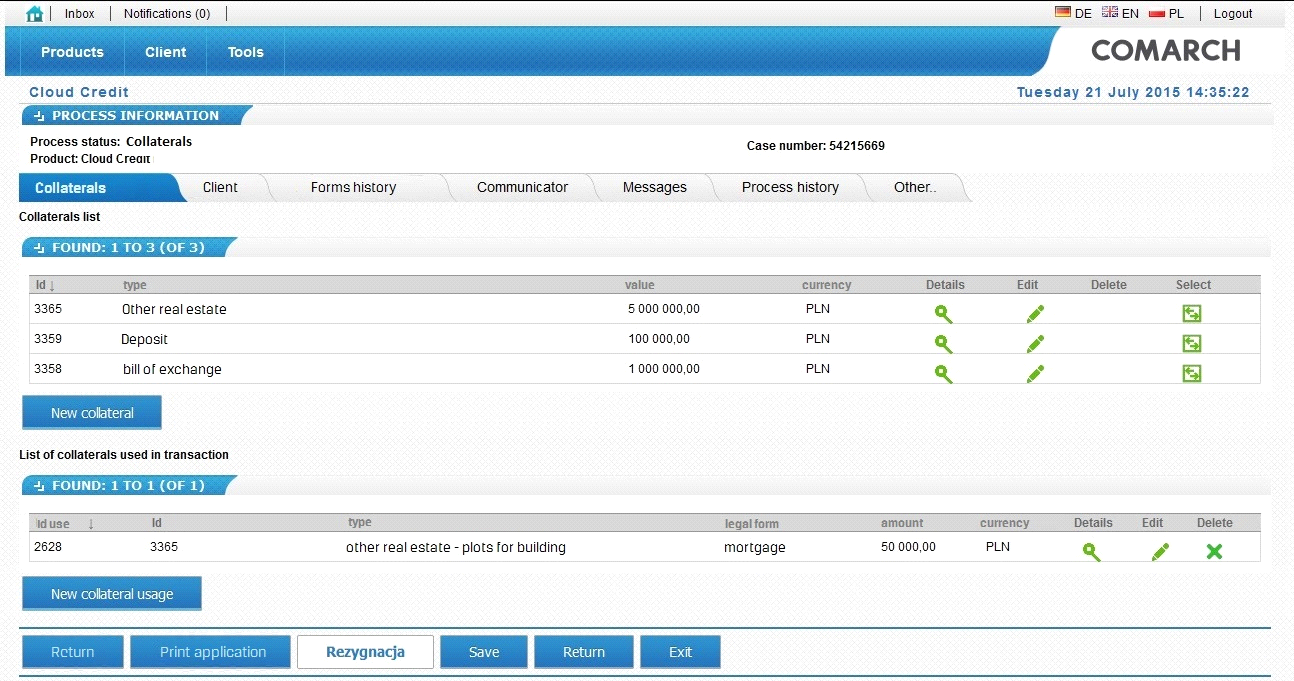The image size is (1294, 681).
Task: Select collateral 3365 for the transaction
Action: (x=1191, y=313)
